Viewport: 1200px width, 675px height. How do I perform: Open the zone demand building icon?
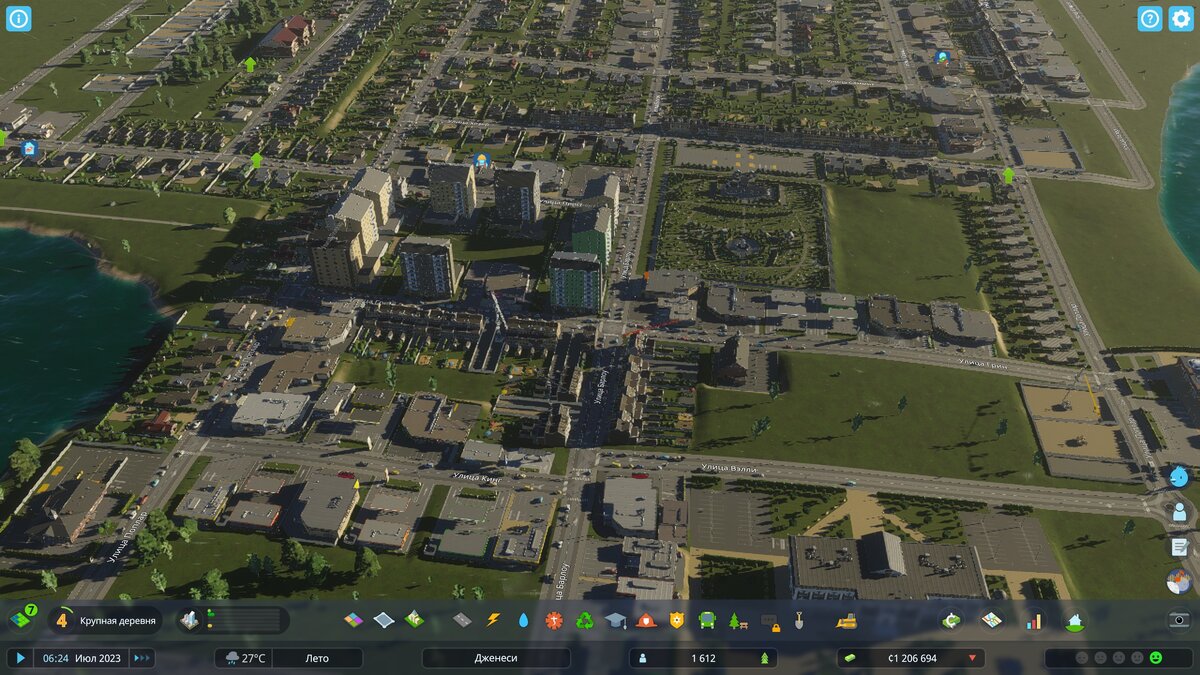(190, 620)
